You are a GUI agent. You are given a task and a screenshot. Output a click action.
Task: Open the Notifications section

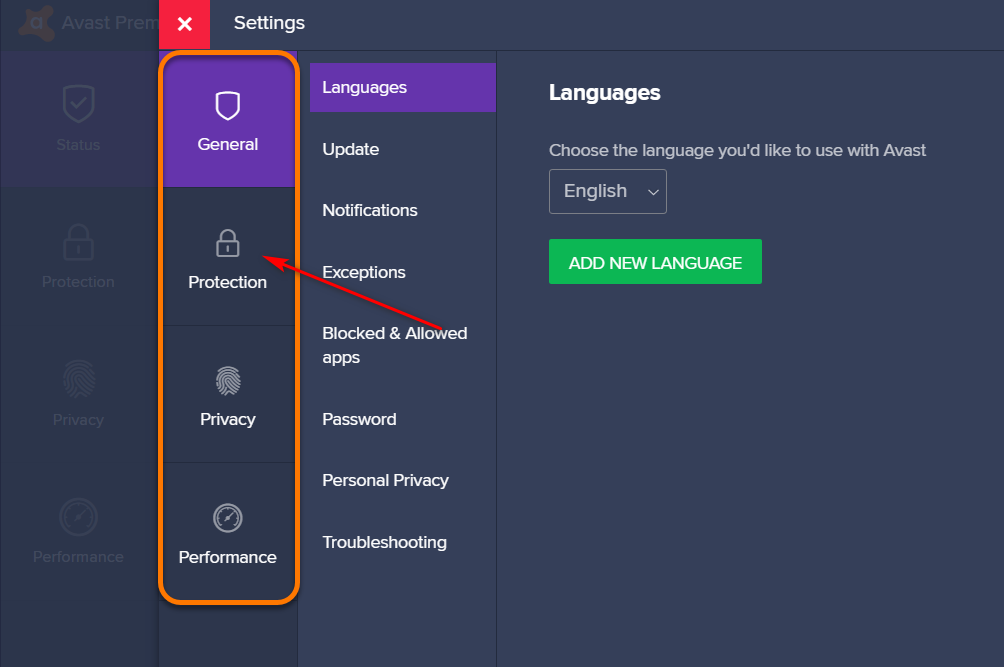coord(369,210)
